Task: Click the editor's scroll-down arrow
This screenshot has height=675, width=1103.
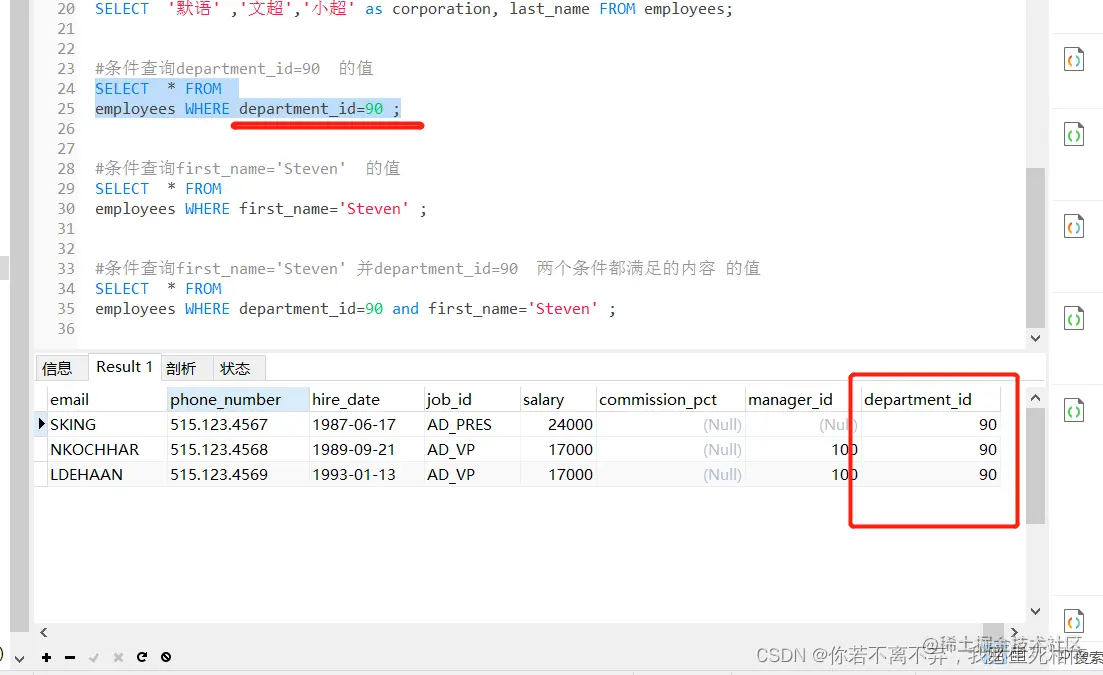Action: (x=1035, y=338)
